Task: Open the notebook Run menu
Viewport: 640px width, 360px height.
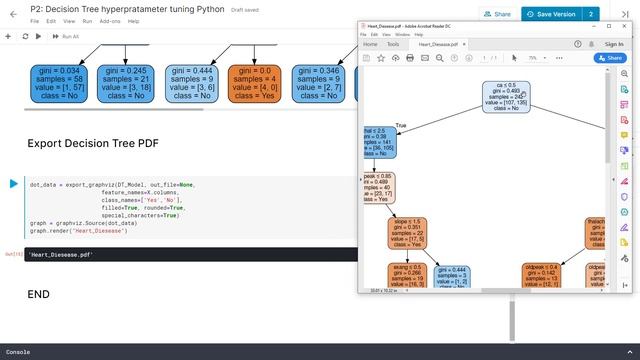Action: [x=87, y=21]
